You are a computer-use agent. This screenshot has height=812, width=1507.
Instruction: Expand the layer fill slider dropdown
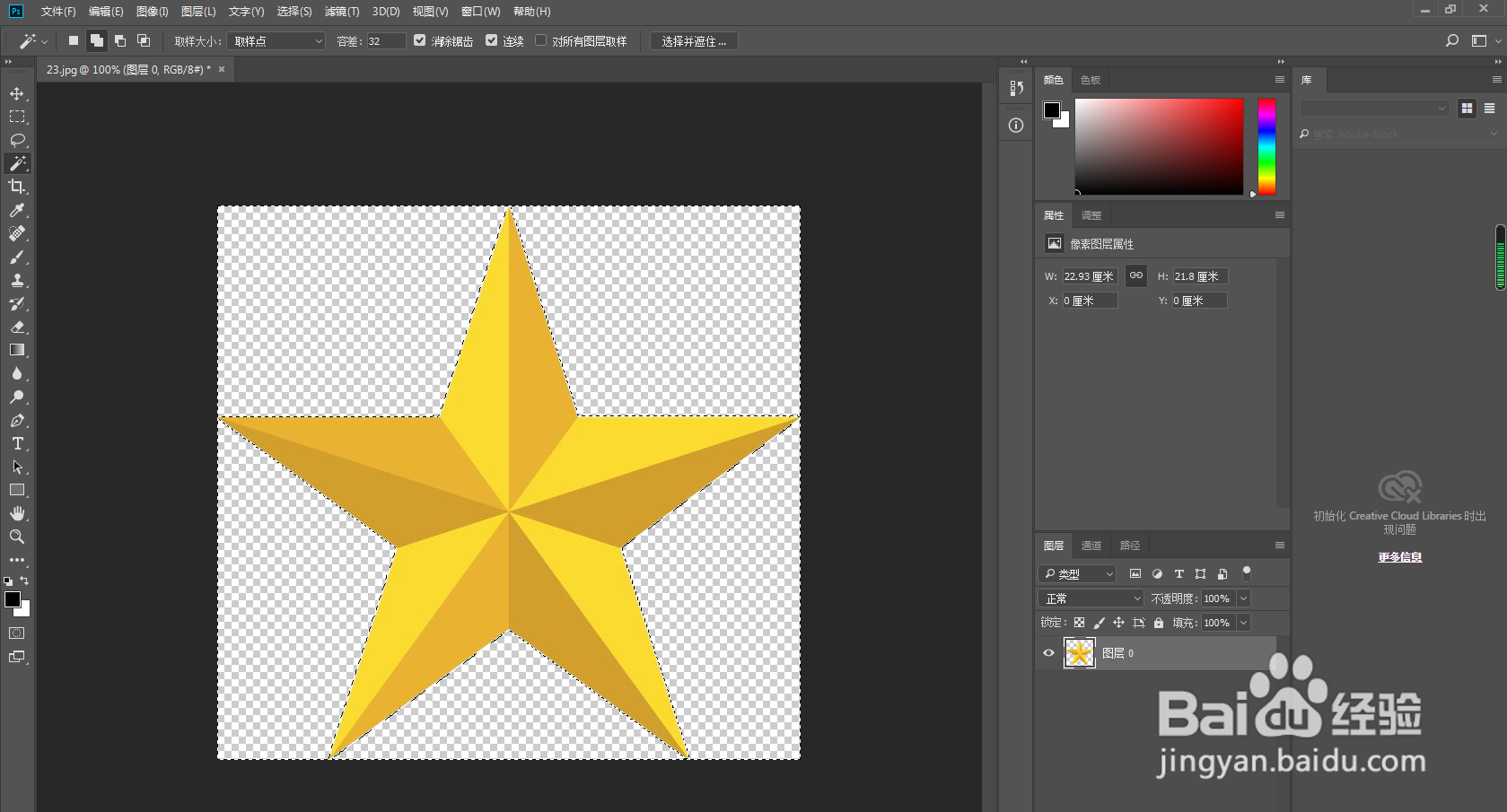tap(1244, 623)
